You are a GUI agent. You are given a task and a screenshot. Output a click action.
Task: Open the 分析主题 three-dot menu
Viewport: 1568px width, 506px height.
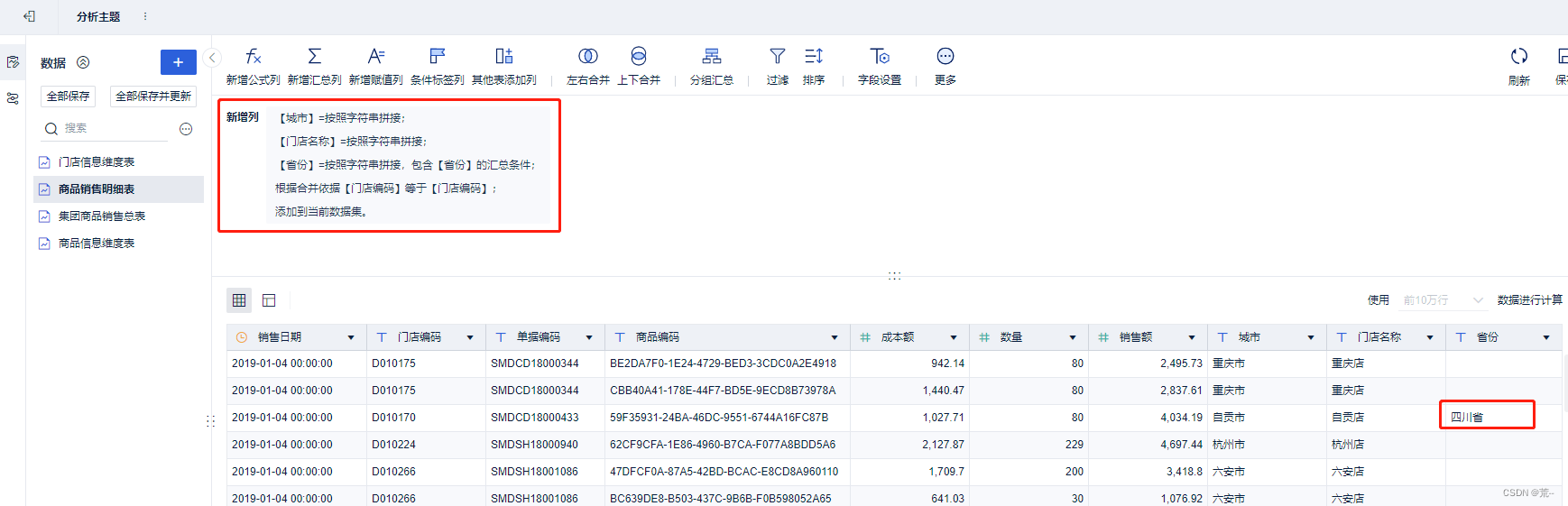[x=145, y=16]
